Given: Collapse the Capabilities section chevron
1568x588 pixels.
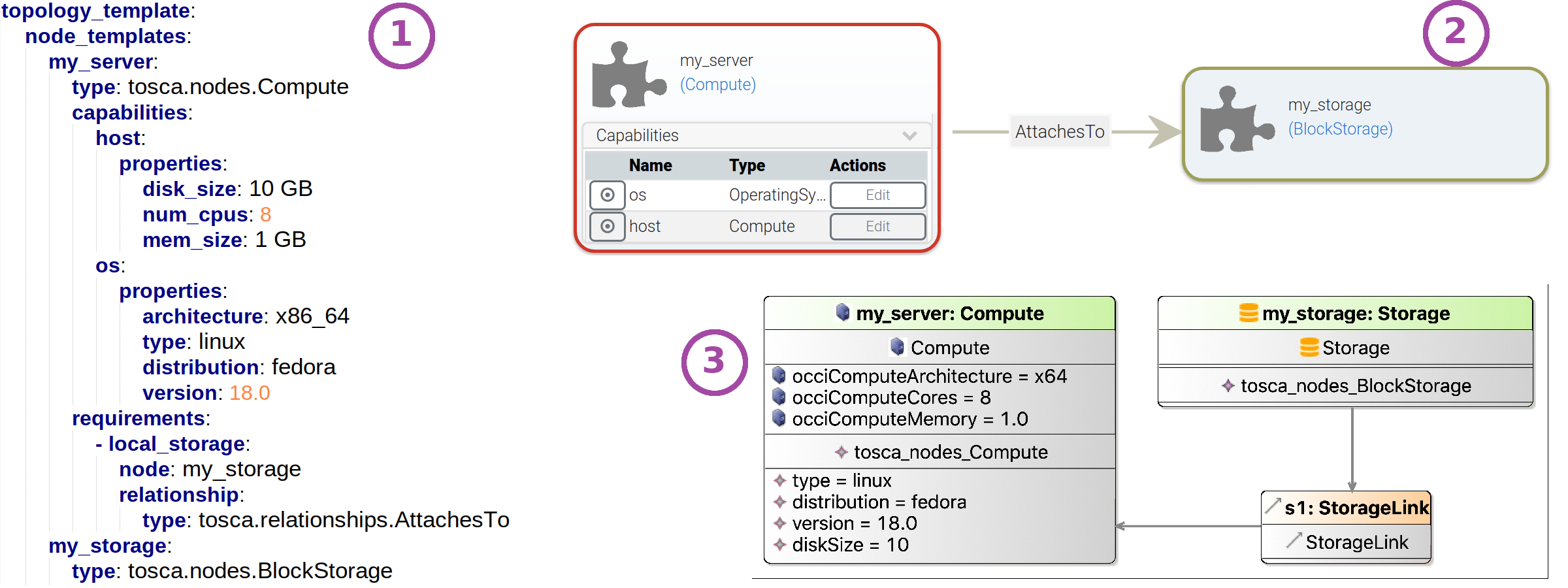Looking at the screenshot, I should coord(909,136).
